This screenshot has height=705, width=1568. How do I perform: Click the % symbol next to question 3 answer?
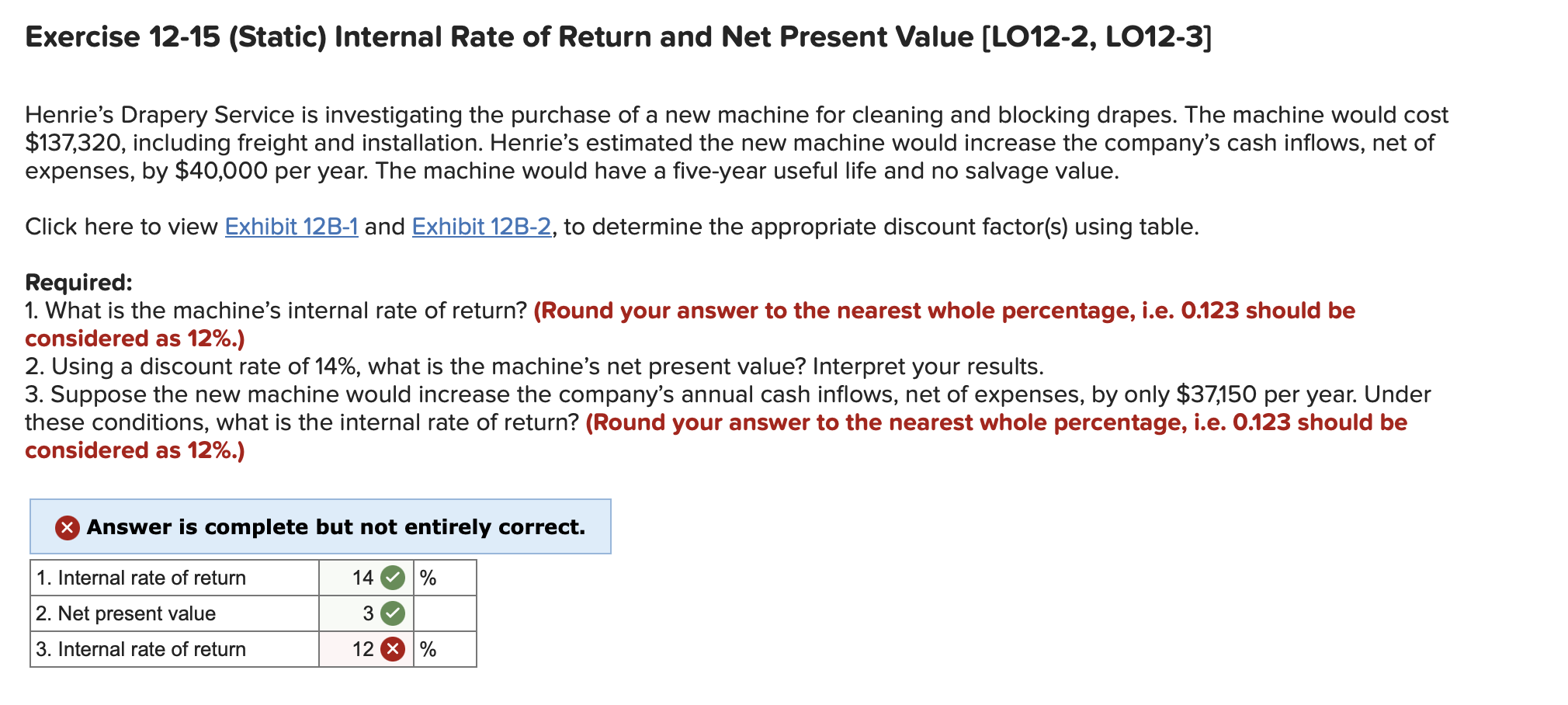pyautogui.click(x=428, y=649)
